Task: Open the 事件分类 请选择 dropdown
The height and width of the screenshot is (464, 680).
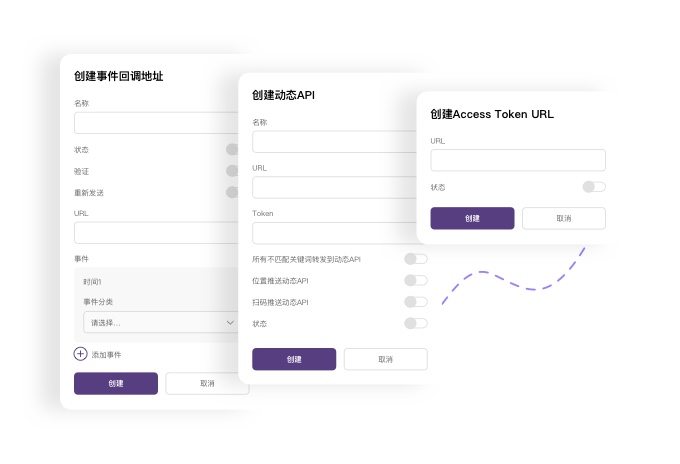Action: 160,322
